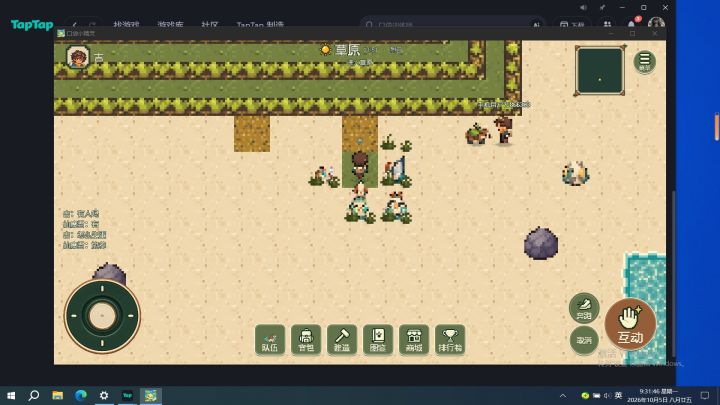Open the 找游戏 tab in TapTap
The image size is (720, 405).
point(126,25)
